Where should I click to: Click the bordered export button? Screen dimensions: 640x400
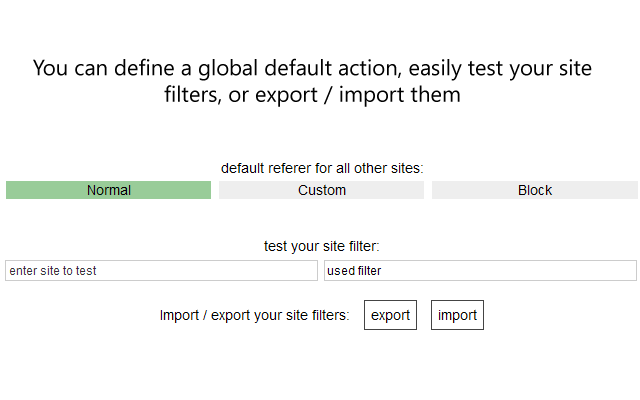[390, 315]
